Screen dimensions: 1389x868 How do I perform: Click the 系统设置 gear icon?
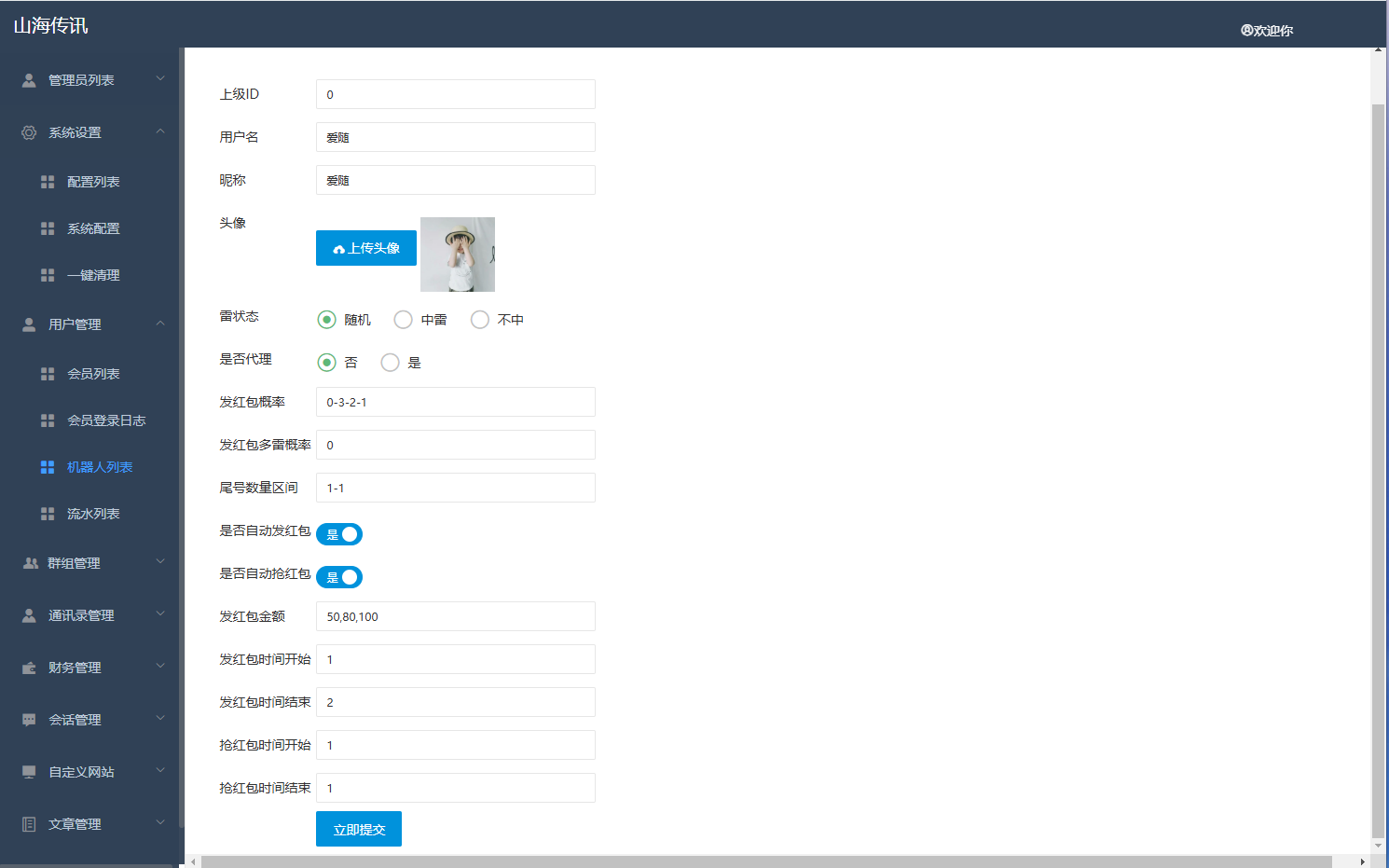click(x=29, y=132)
